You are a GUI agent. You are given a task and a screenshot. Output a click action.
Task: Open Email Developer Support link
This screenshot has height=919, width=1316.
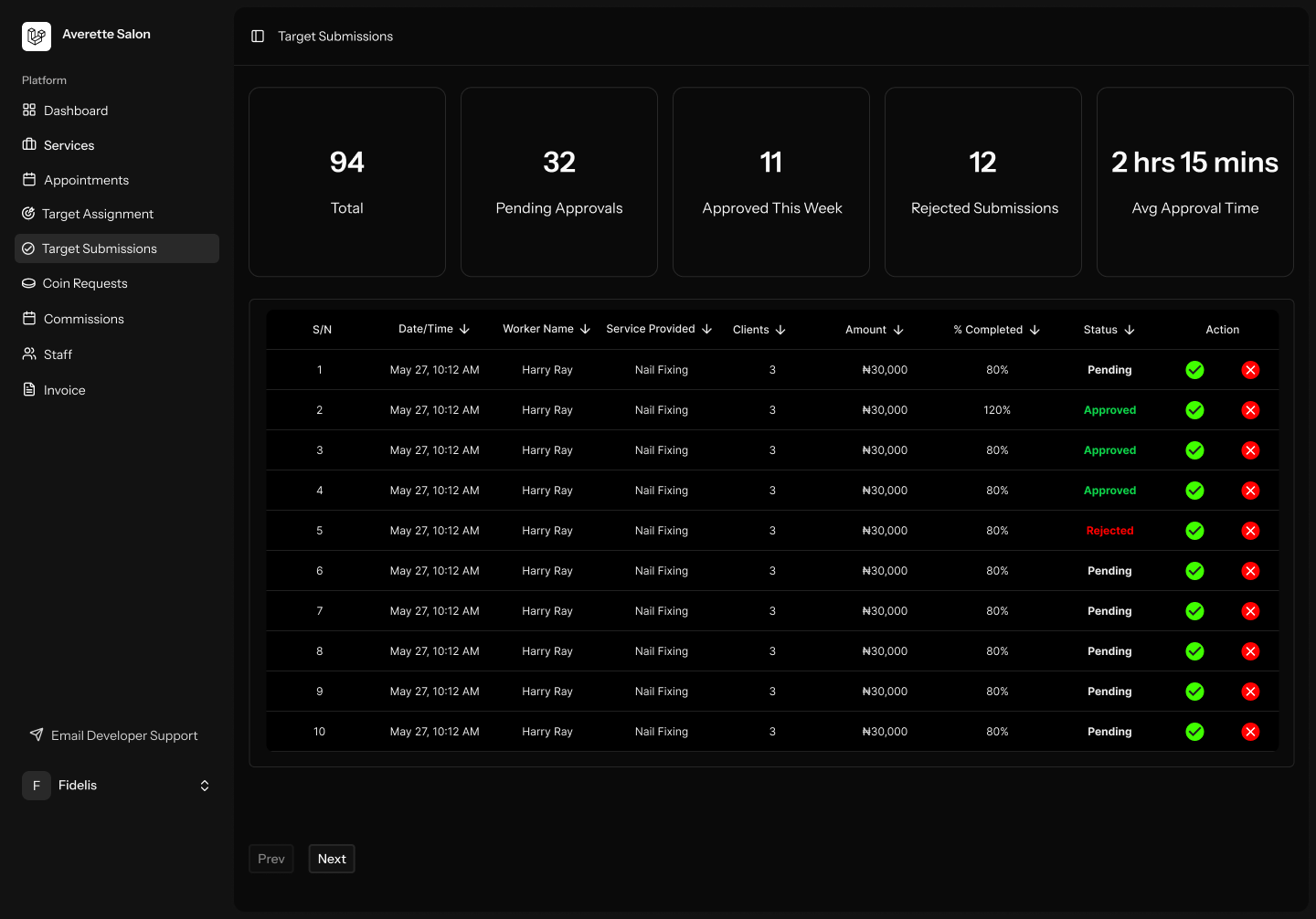123,735
